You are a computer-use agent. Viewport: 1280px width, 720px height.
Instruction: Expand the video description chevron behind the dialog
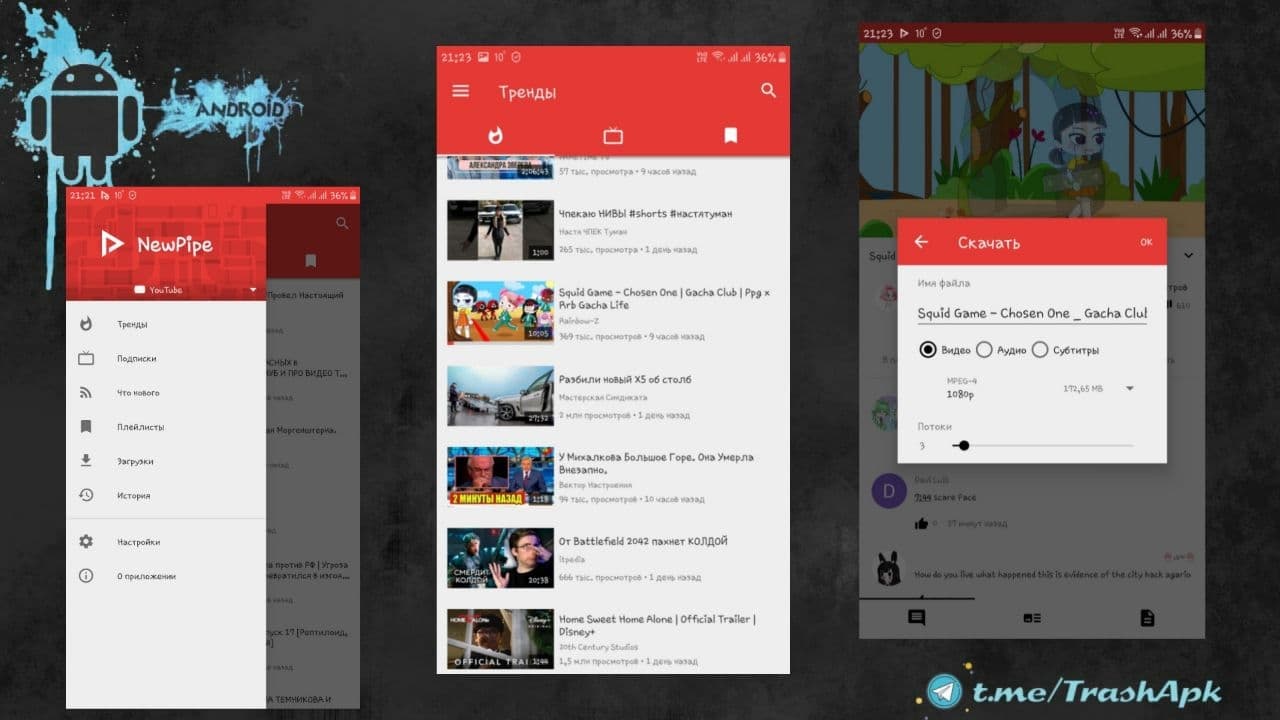(1189, 256)
